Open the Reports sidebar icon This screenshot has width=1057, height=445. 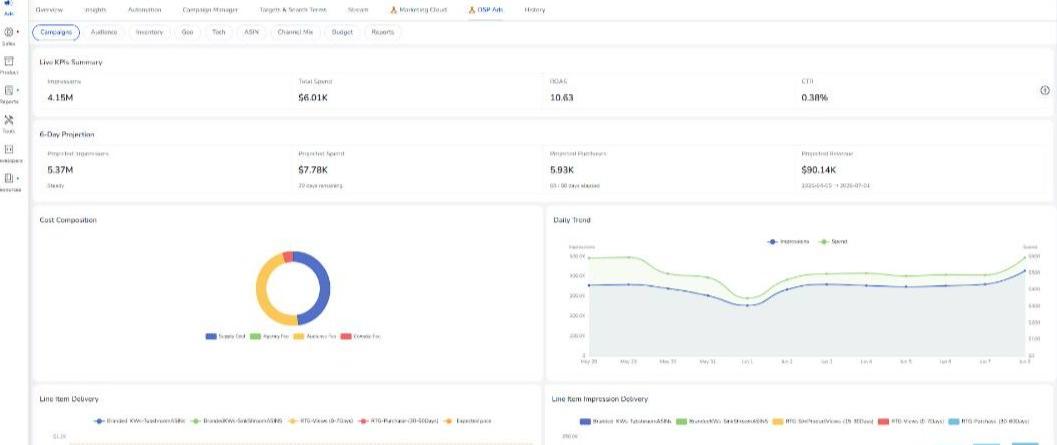[x=9, y=90]
